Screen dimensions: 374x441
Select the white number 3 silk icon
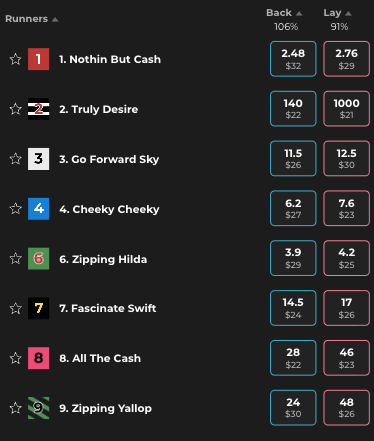[38, 159]
